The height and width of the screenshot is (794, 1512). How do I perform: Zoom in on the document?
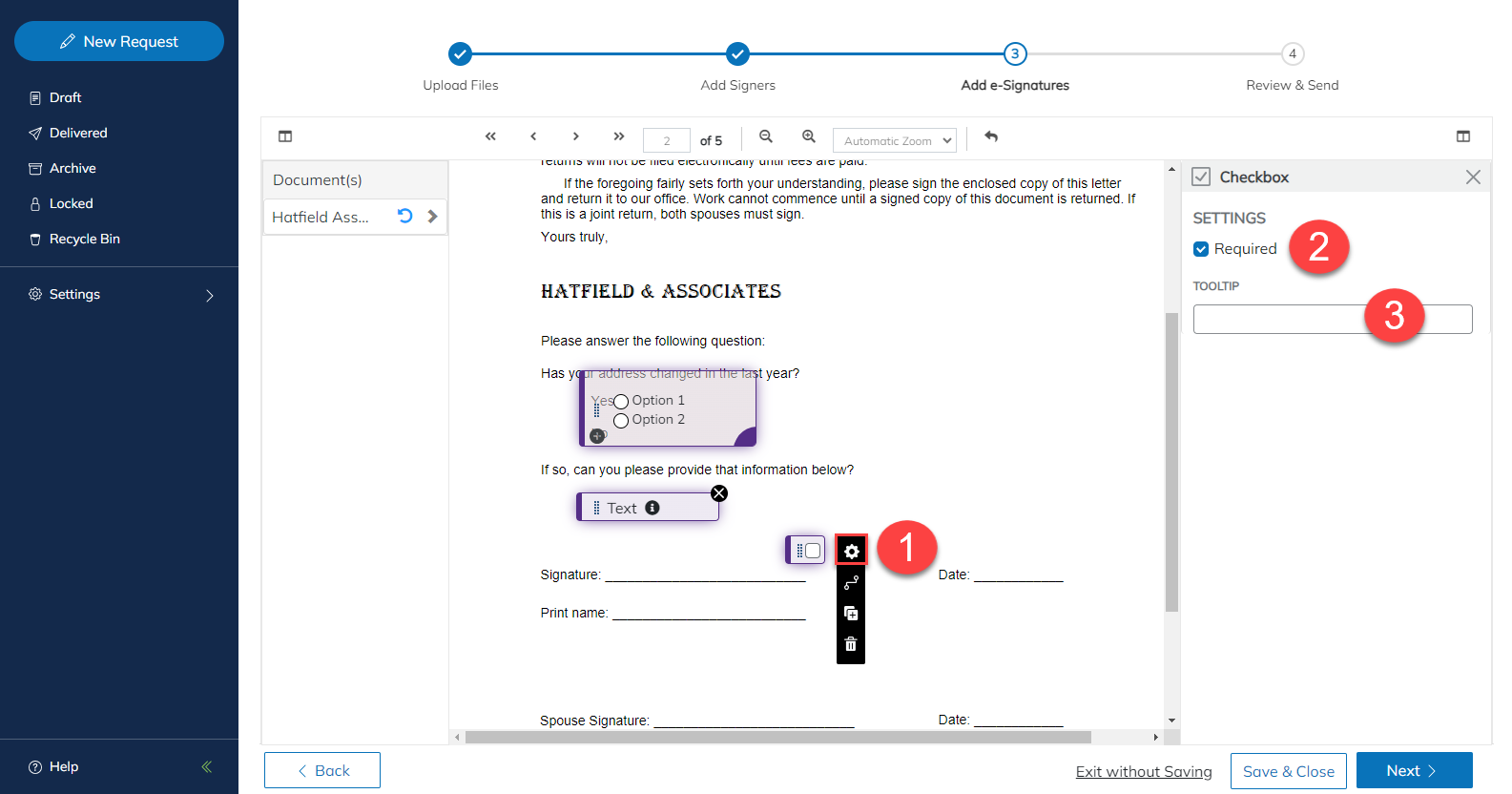tap(809, 136)
